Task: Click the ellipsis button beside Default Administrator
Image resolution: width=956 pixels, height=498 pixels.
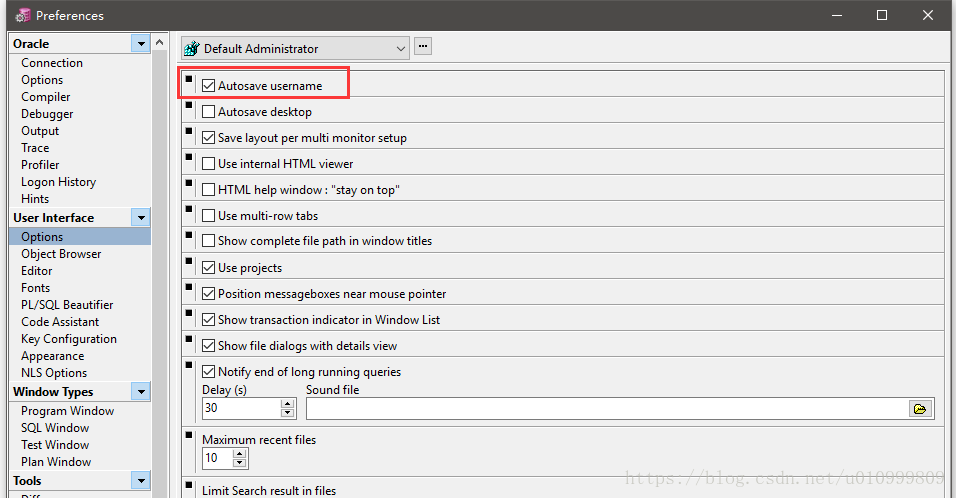Action: [x=423, y=46]
